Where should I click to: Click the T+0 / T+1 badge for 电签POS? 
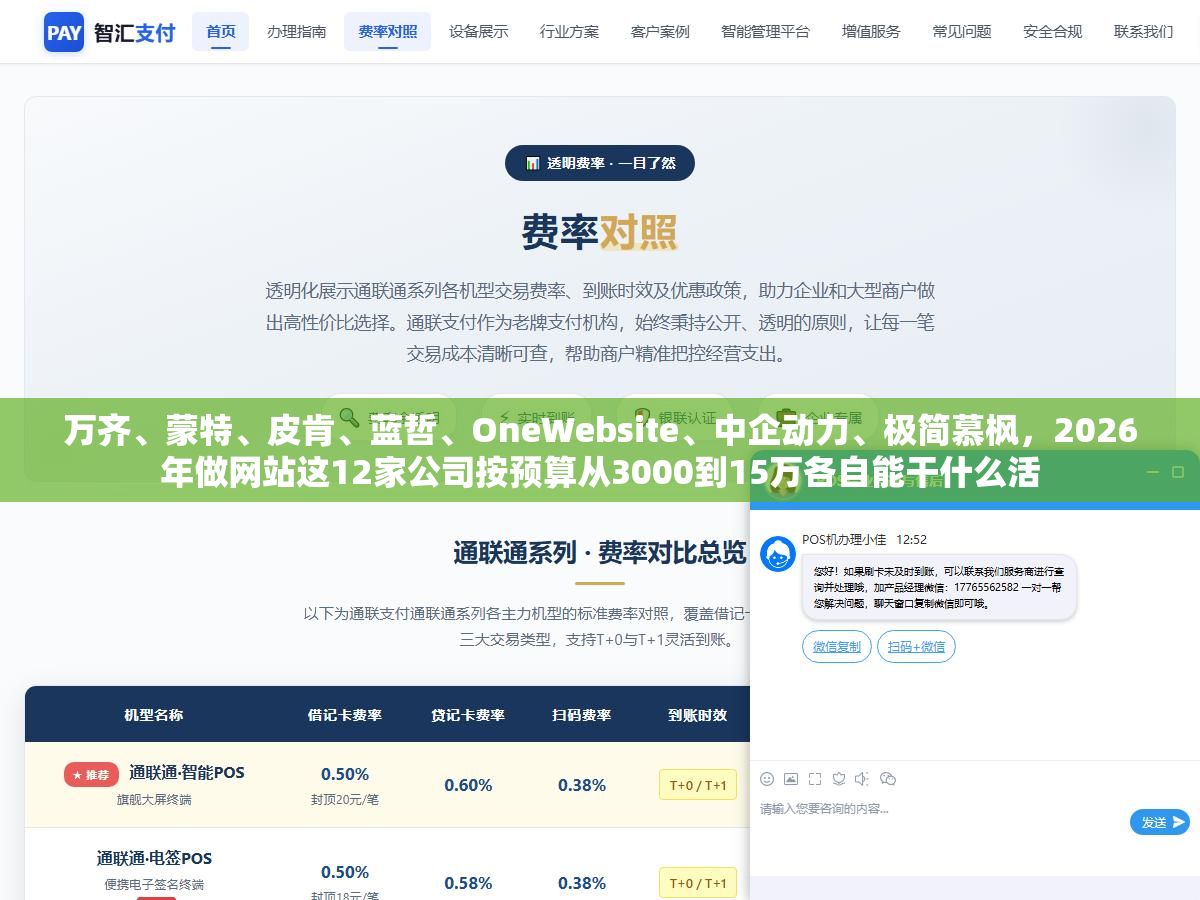tap(698, 883)
